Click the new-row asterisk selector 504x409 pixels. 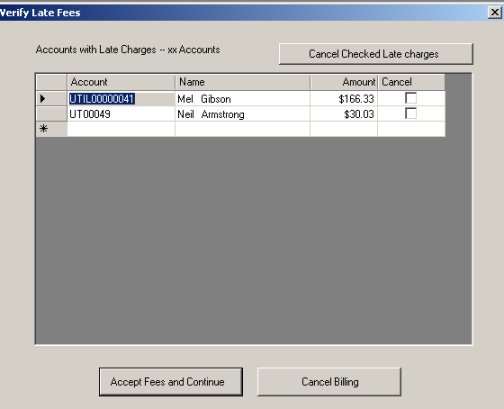[51, 129]
